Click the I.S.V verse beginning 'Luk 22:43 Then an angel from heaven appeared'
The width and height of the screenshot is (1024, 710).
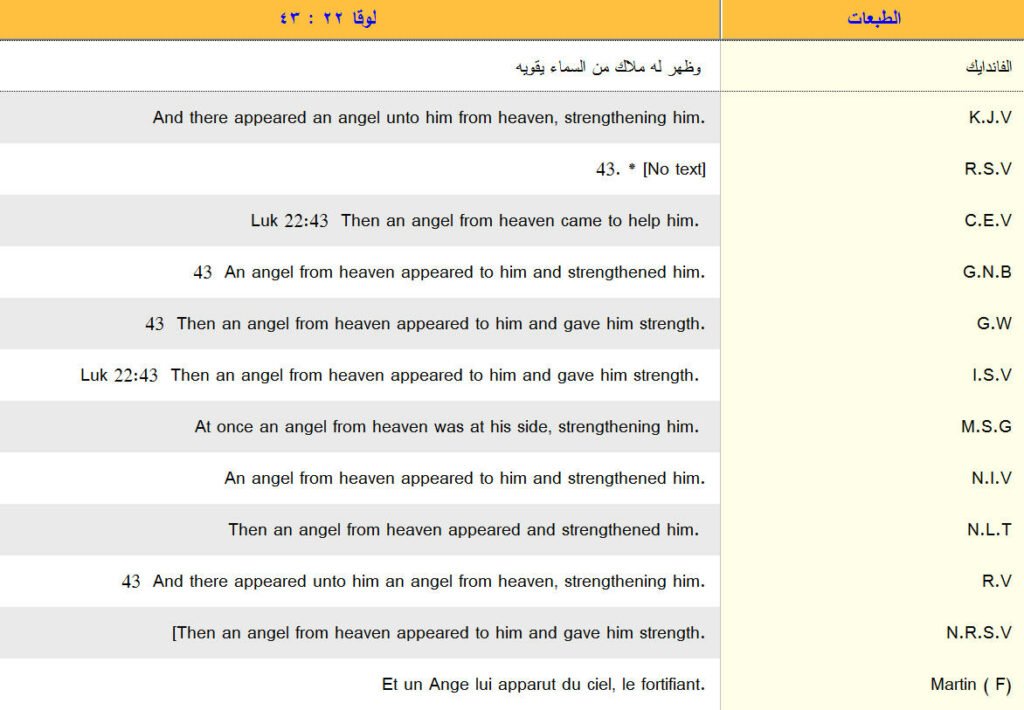(x=390, y=376)
